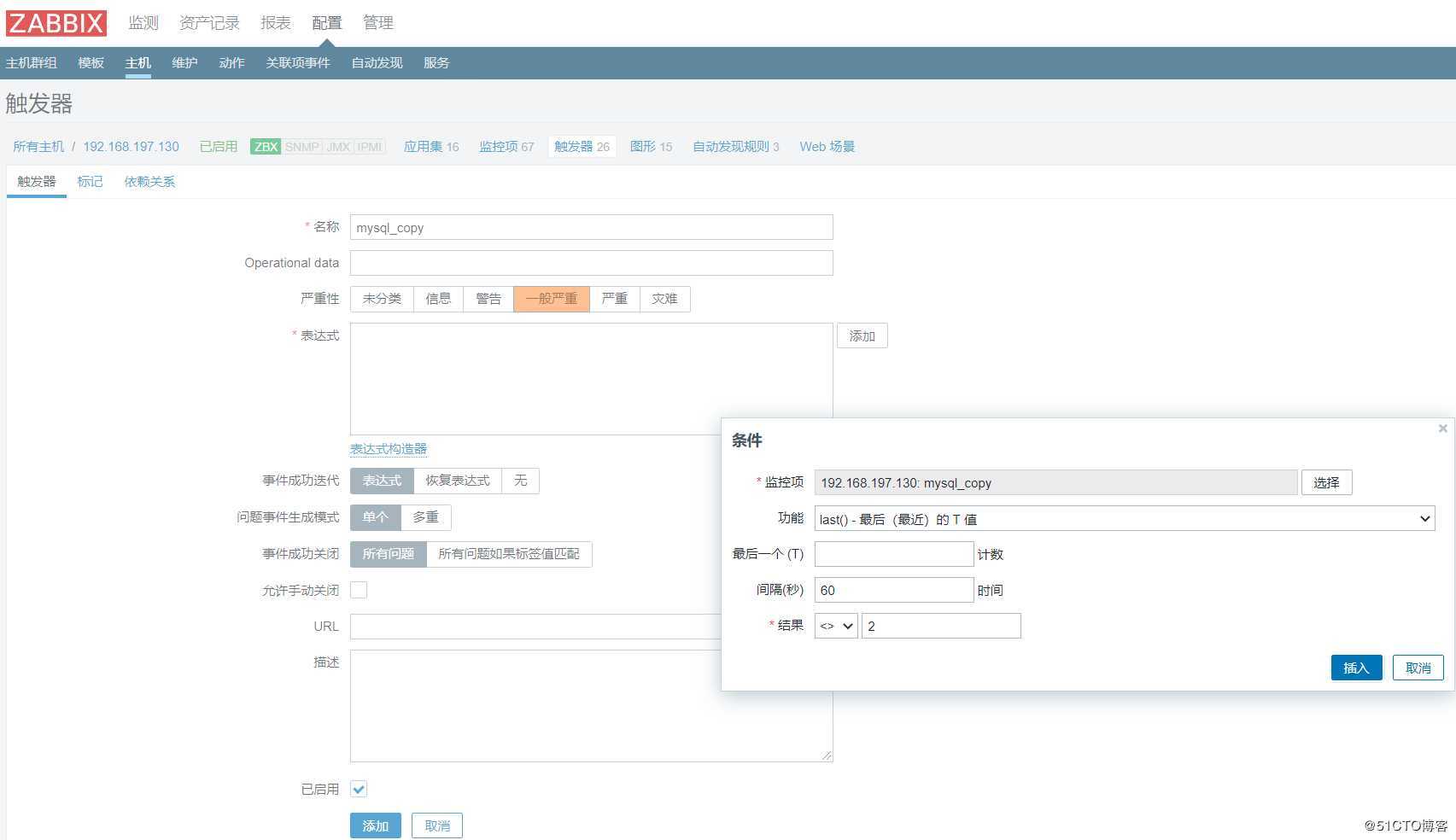Open the <> operator dropdown
1456x840 pixels.
pyautogui.click(x=836, y=626)
